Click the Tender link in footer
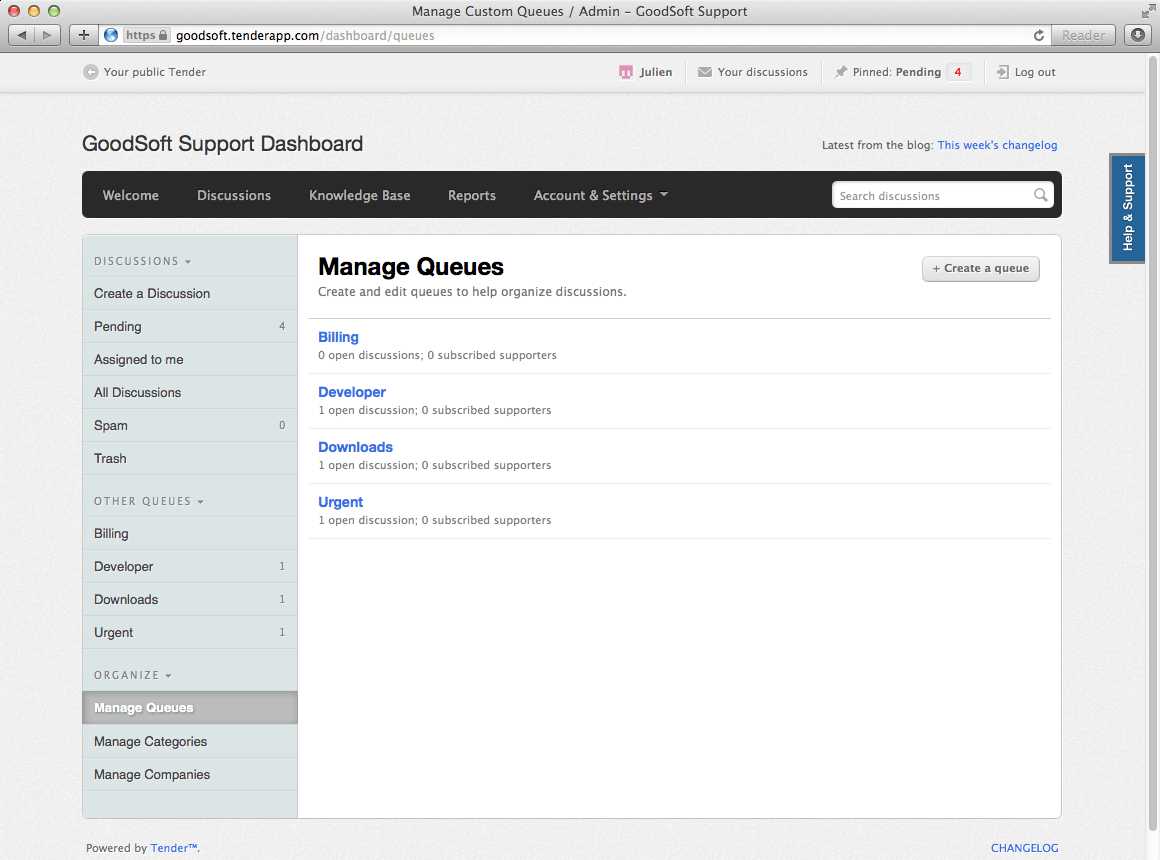Image resolution: width=1160 pixels, height=860 pixels. tap(174, 847)
